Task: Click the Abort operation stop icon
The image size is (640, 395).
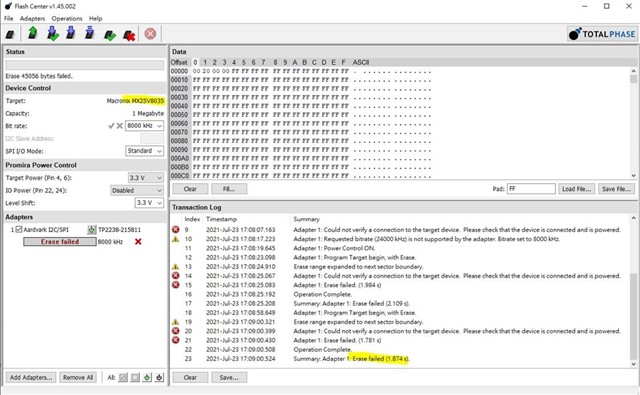Action: pyautogui.click(x=150, y=33)
